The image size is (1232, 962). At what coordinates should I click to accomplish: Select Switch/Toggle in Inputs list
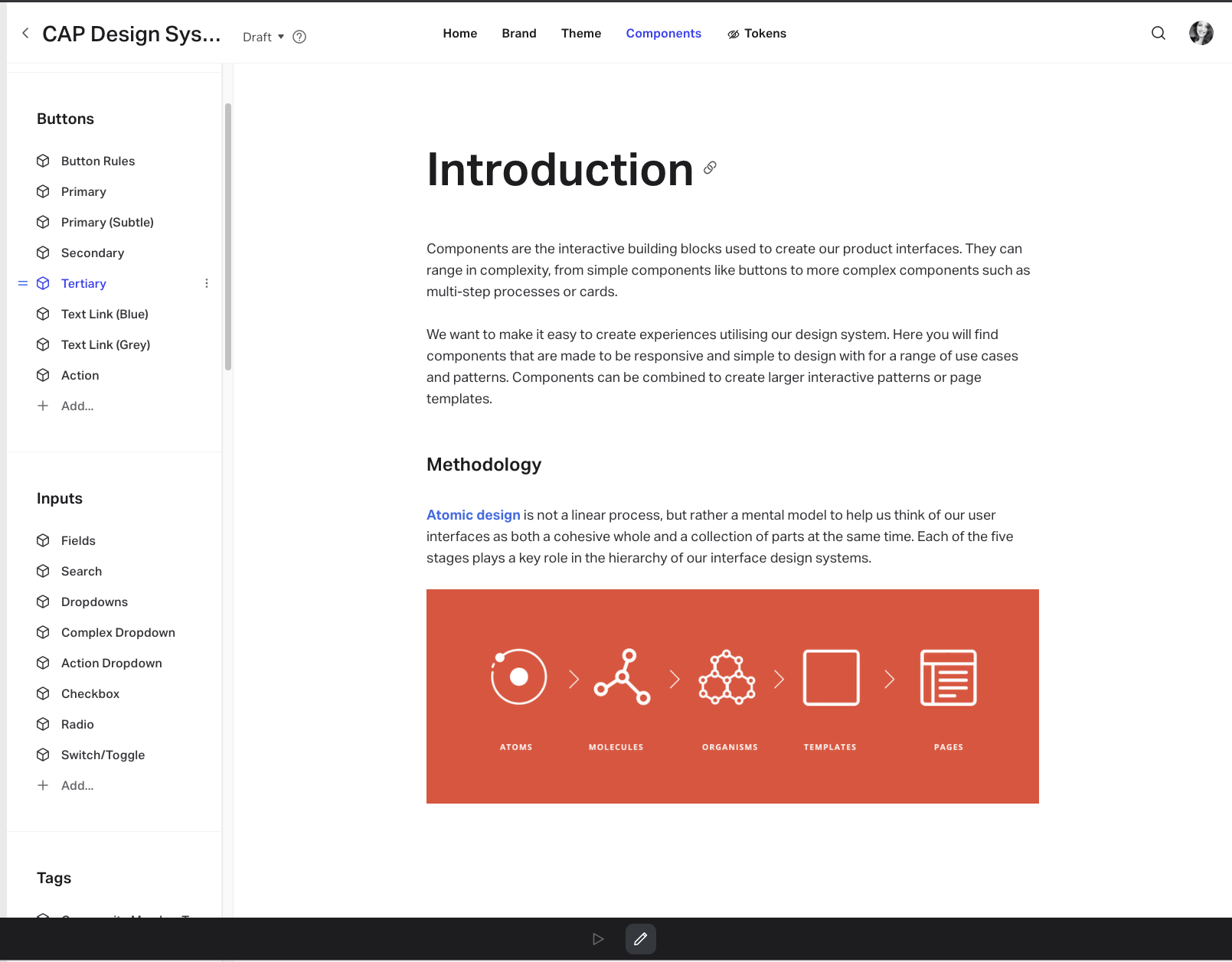click(103, 755)
